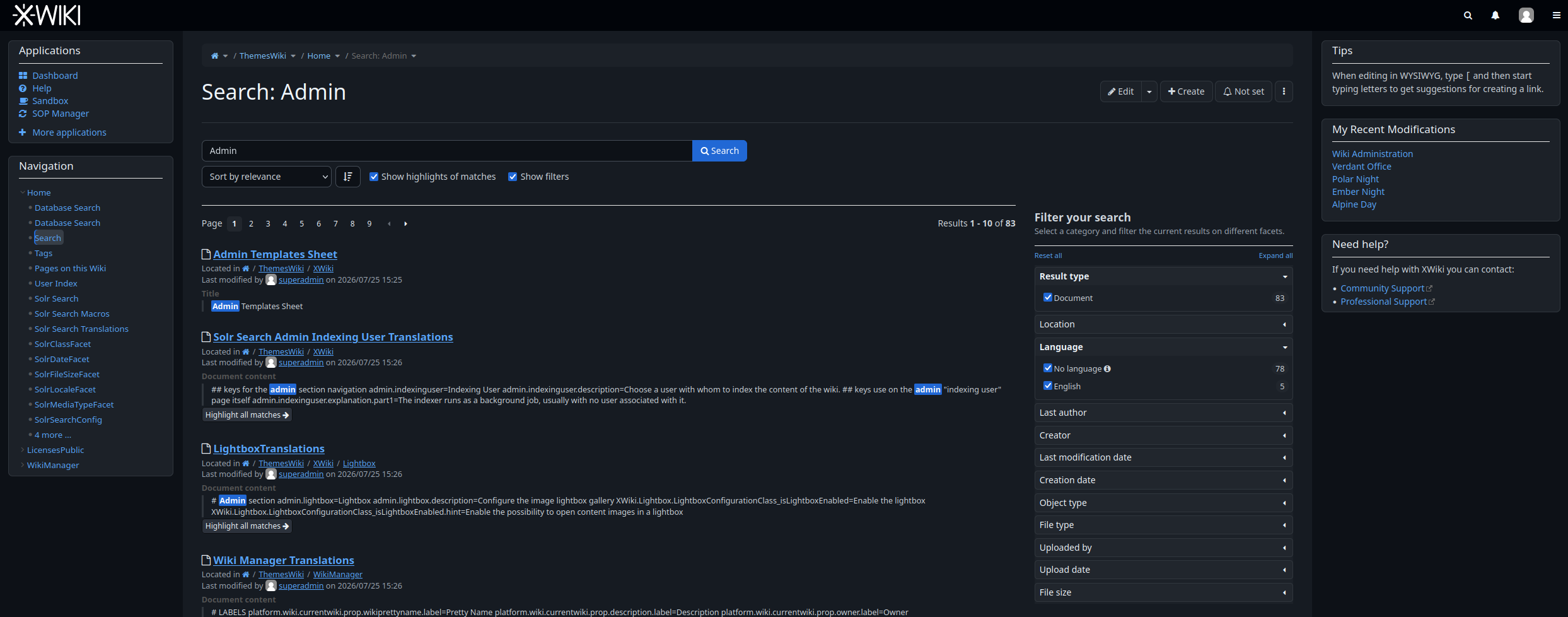Click the Help application icon
Image resolution: width=1568 pixels, height=617 pixels.
pos(23,88)
